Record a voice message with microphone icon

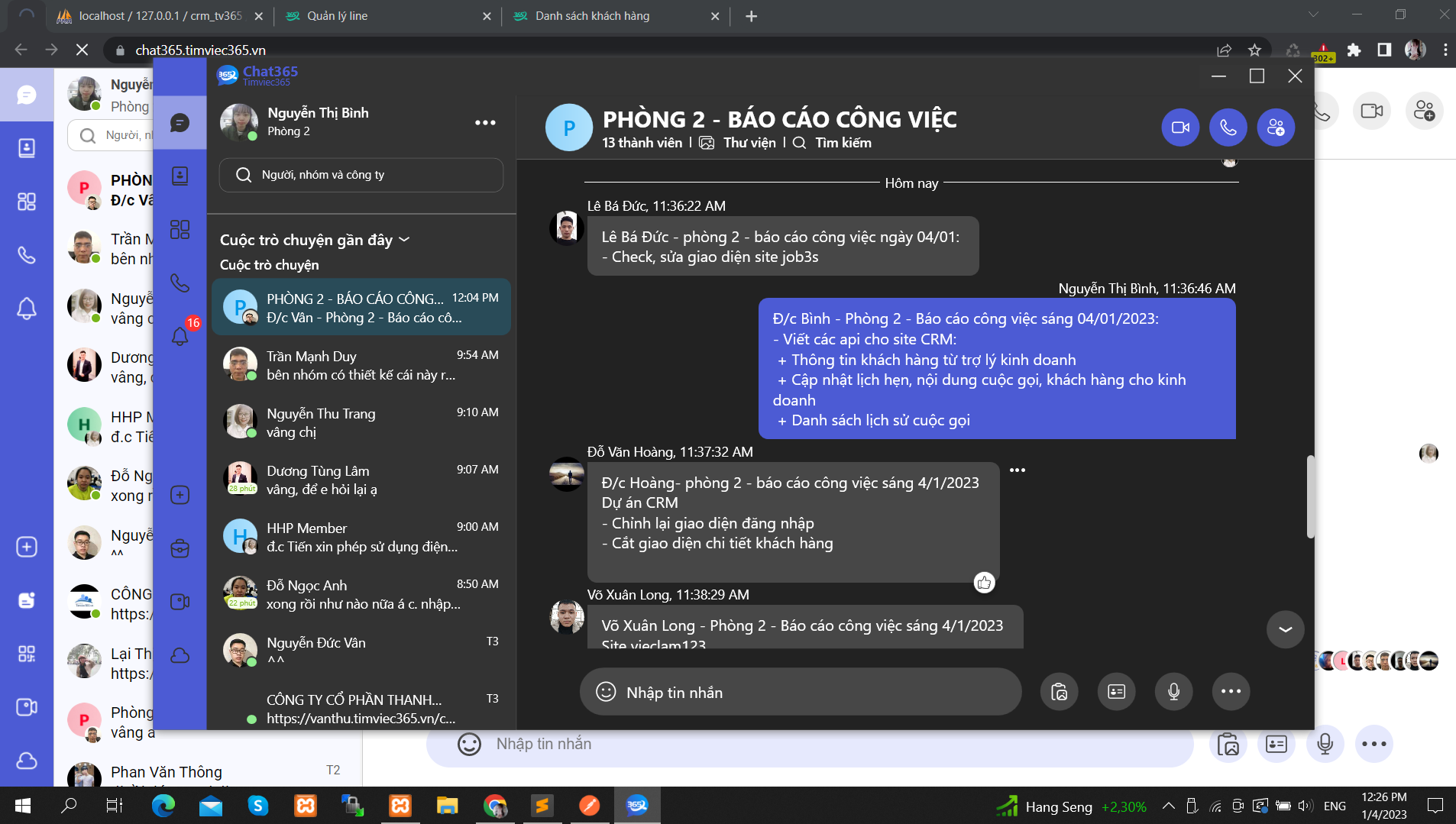[x=1173, y=692]
